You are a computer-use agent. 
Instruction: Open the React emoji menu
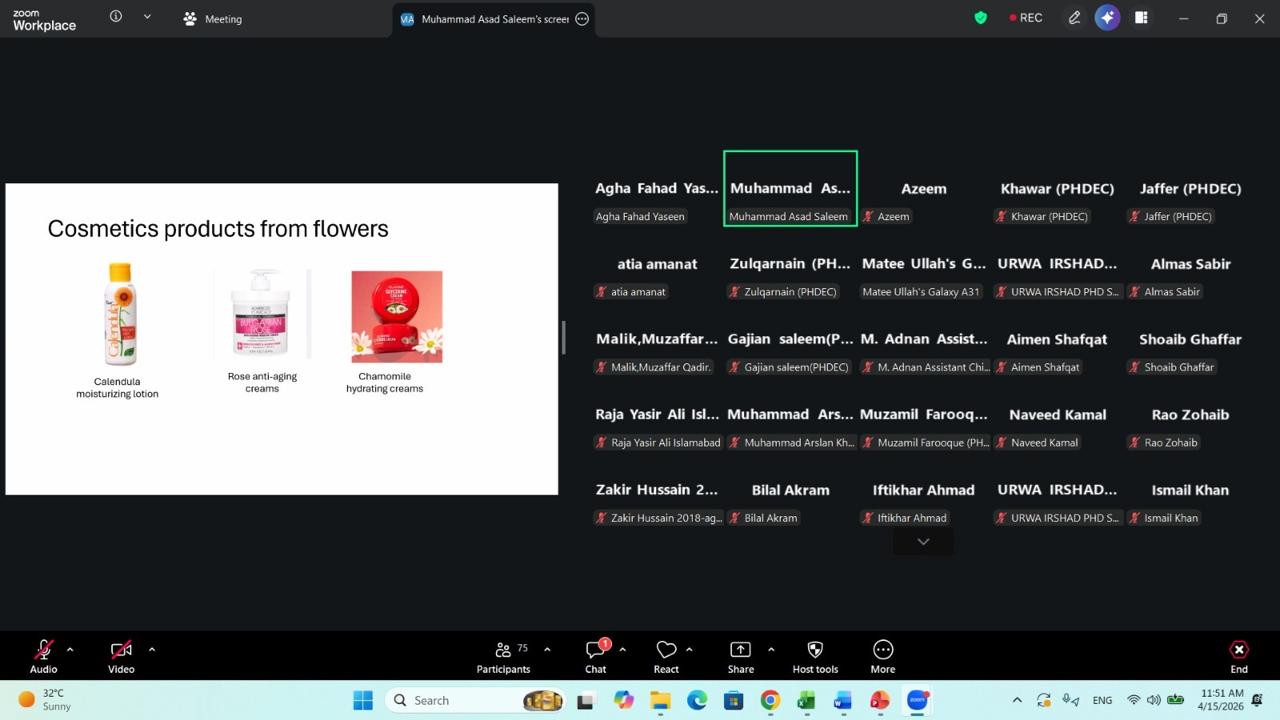click(x=666, y=656)
